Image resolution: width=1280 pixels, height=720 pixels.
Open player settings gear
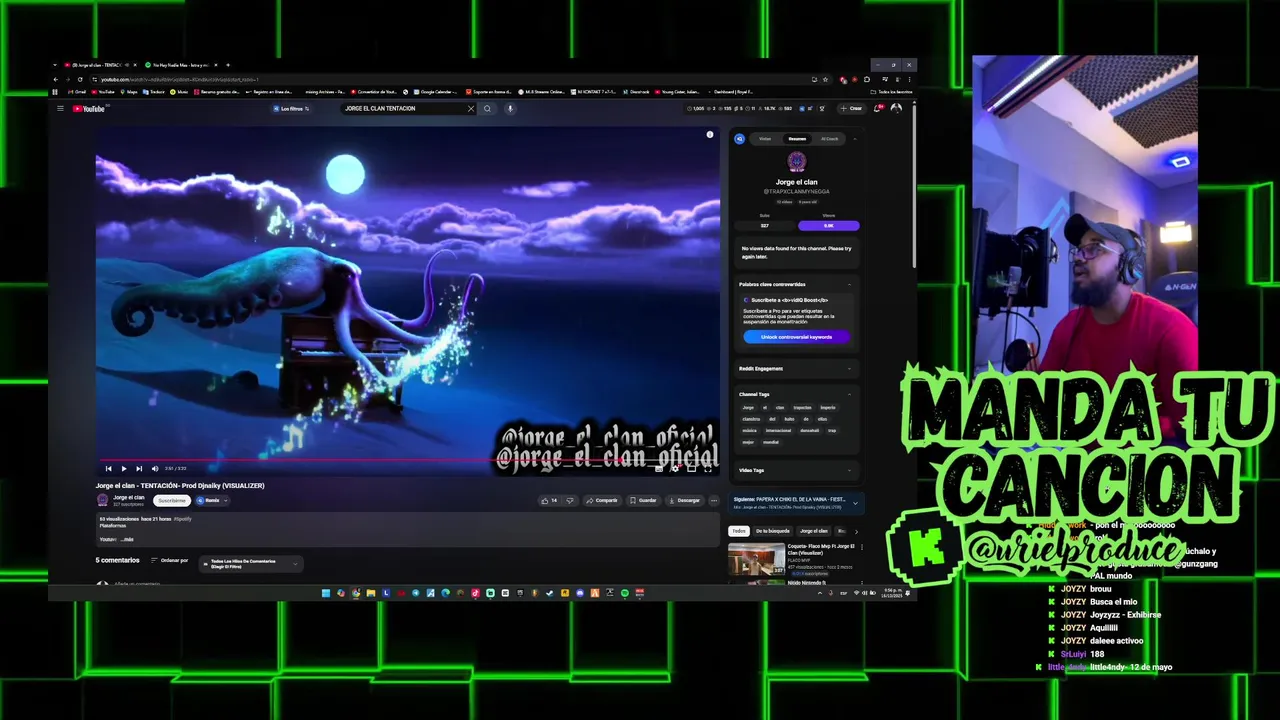[x=675, y=469]
